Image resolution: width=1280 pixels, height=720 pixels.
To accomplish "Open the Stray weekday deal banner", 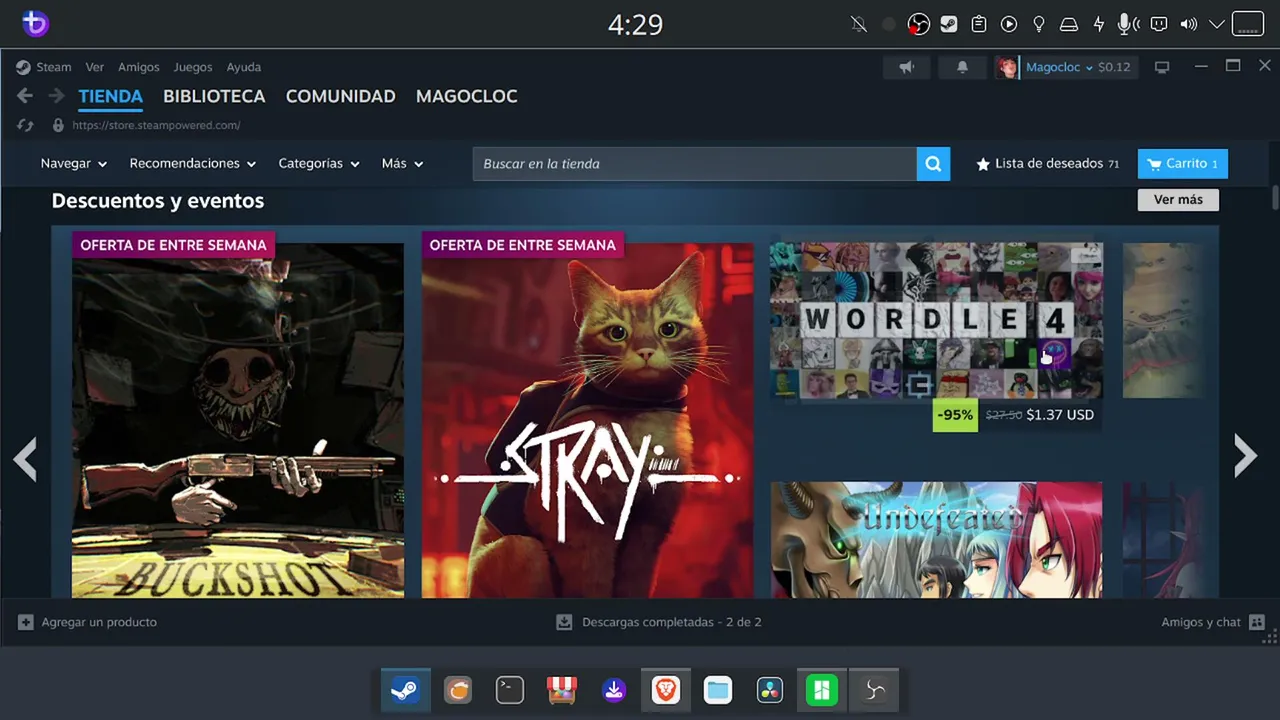I will [x=588, y=415].
